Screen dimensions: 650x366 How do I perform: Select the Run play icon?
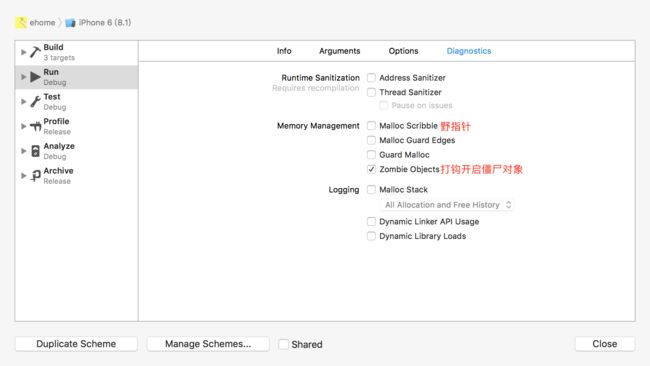[35, 77]
